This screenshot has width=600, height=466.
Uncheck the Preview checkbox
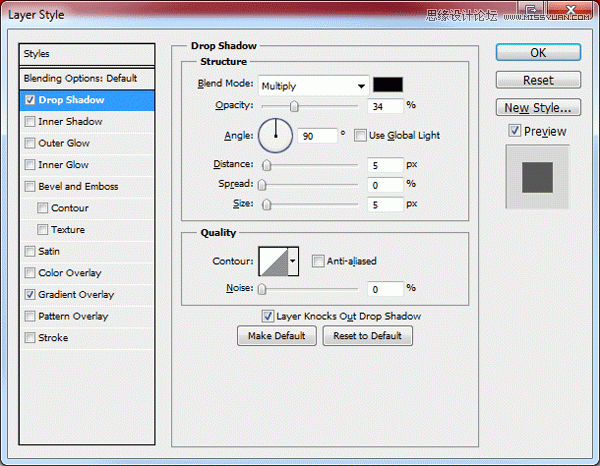pos(514,131)
